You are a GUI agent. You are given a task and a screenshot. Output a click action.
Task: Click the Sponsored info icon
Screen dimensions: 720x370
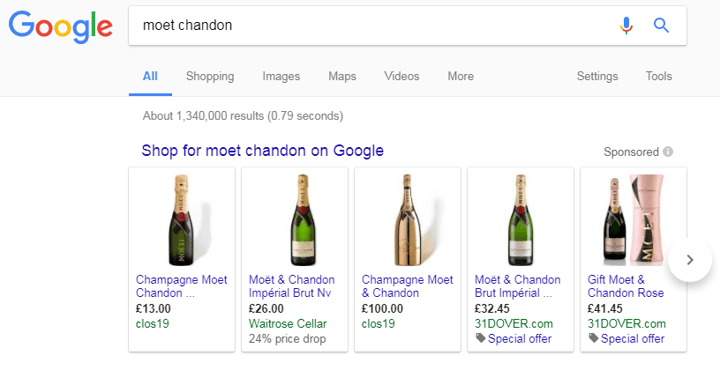click(x=668, y=151)
